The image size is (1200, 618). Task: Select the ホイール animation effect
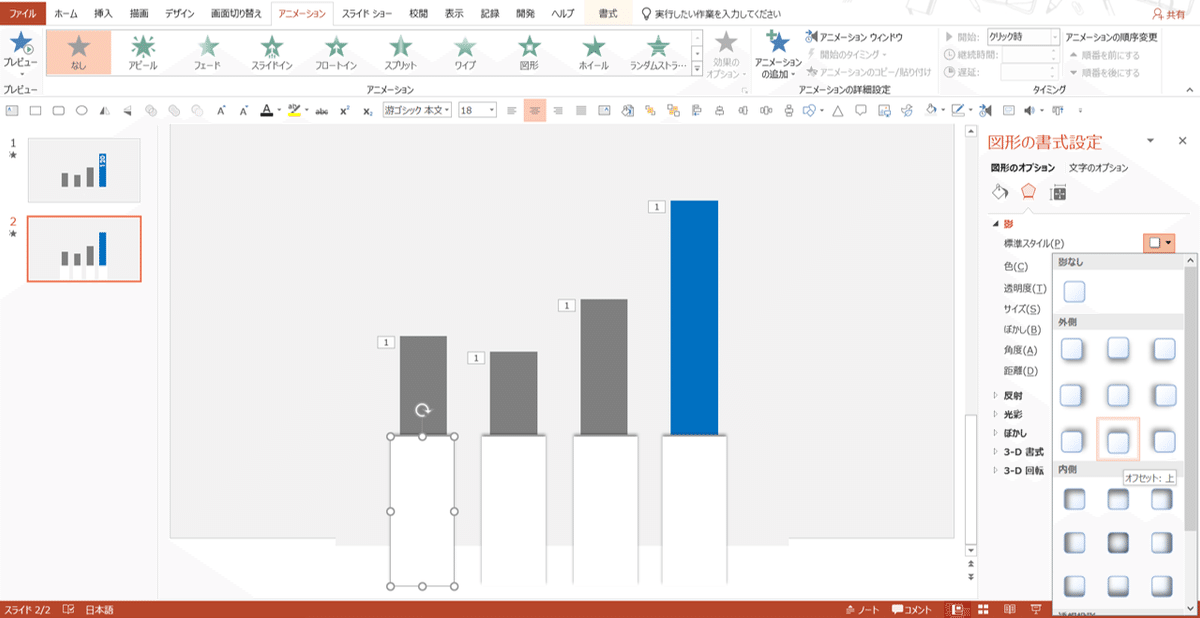594,53
